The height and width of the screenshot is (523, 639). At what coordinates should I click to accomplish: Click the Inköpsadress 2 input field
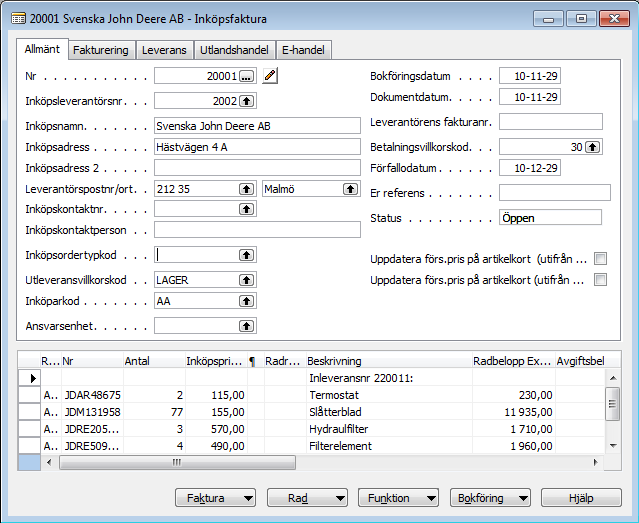(x=258, y=168)
